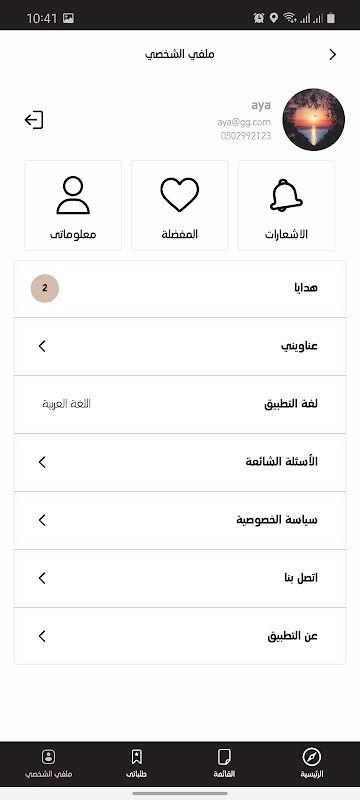Switch to the ملفي الشخصي profile tab
Viewport: 360px width, 800px height.
(x=48, y=763)
